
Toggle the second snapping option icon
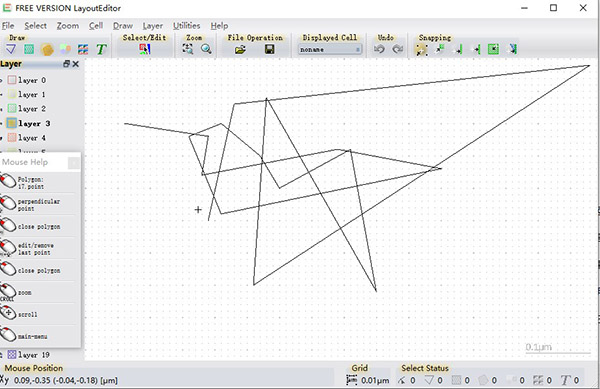440,49
